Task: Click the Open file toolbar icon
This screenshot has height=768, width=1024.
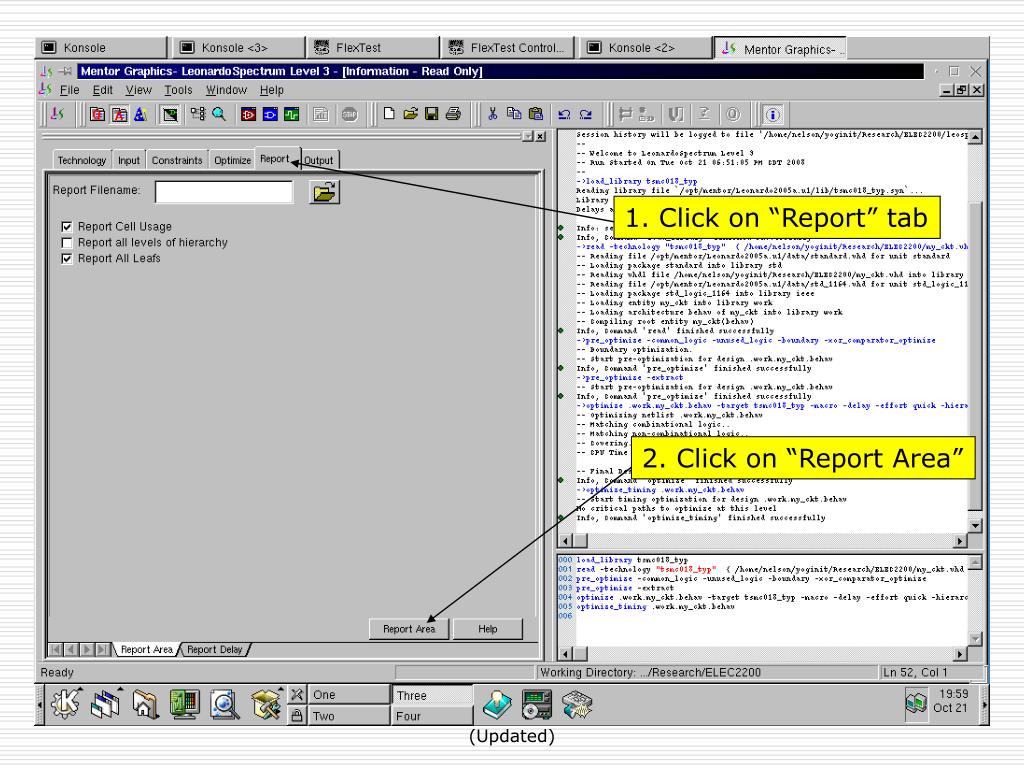Action: 410,114
